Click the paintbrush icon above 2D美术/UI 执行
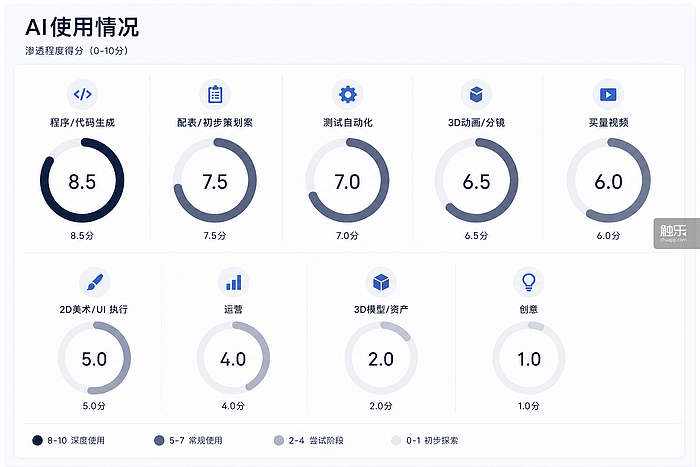This screenshot has height=467, width=700. tap(95, 282)
